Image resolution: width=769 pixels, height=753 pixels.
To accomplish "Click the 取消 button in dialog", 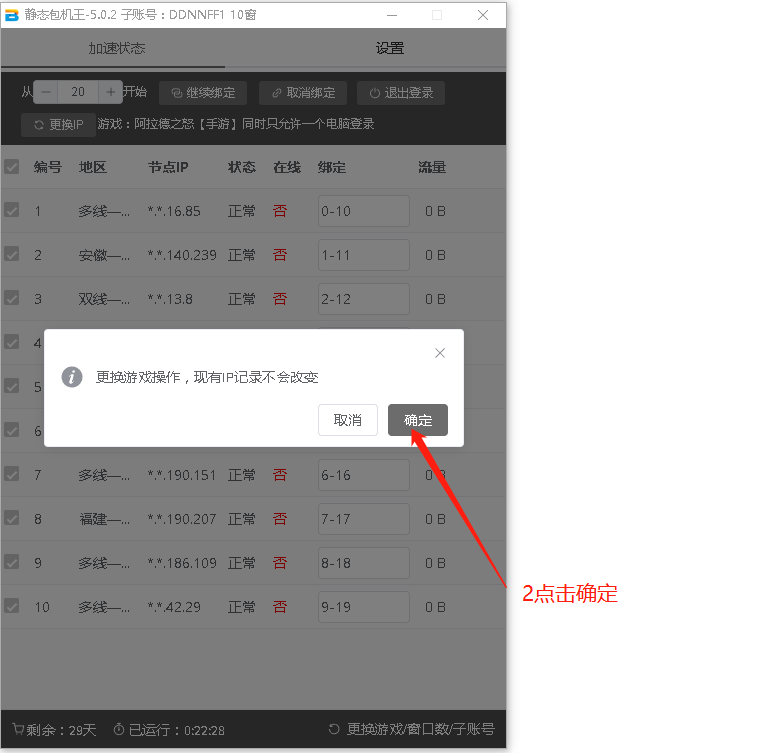I will (347, 420).
